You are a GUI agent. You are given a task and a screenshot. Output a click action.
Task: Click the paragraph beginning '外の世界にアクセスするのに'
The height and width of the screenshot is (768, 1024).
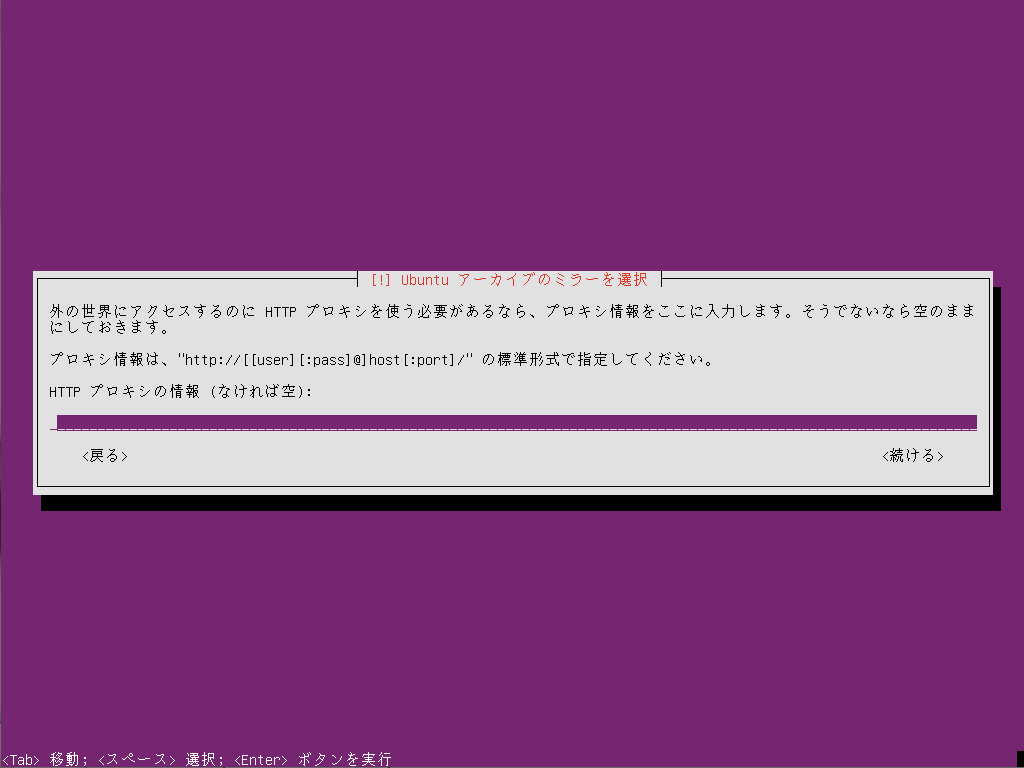click(513, 319)
